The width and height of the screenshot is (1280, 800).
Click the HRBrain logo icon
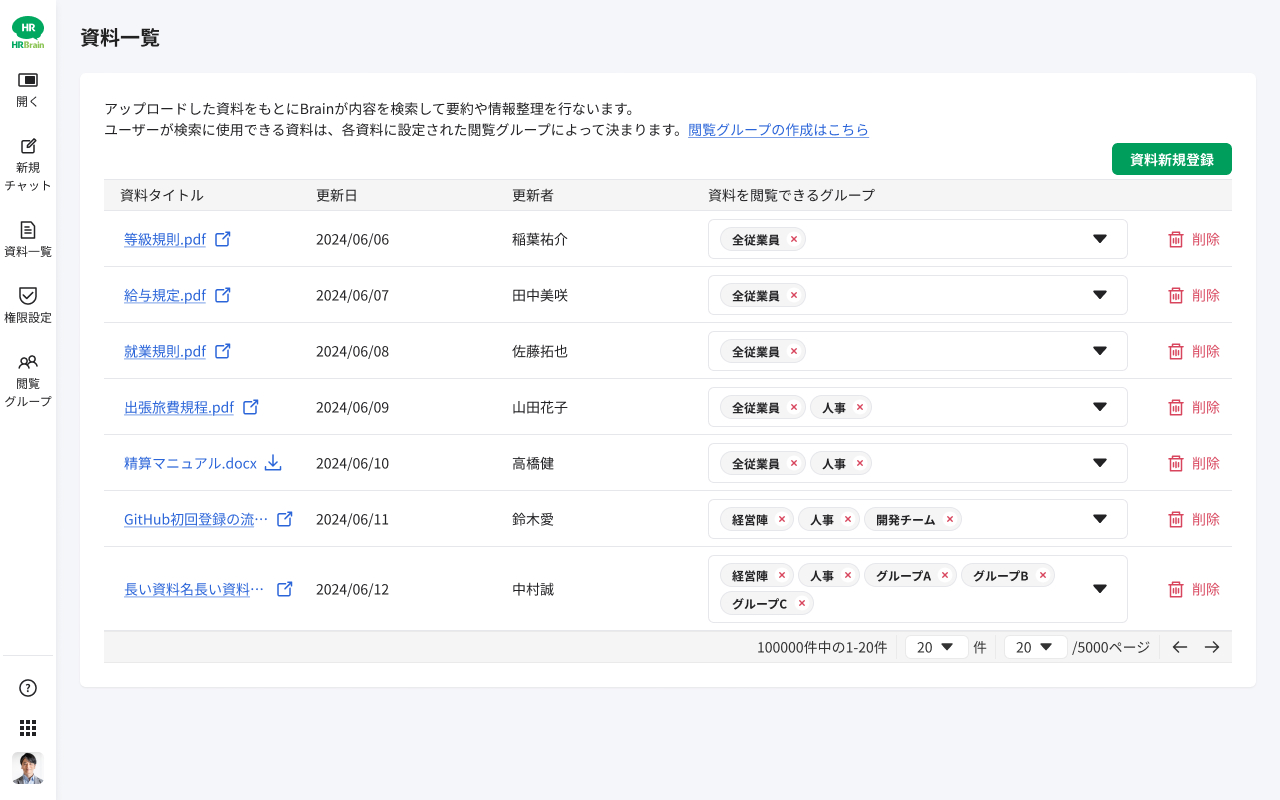[x=28, y=32]
